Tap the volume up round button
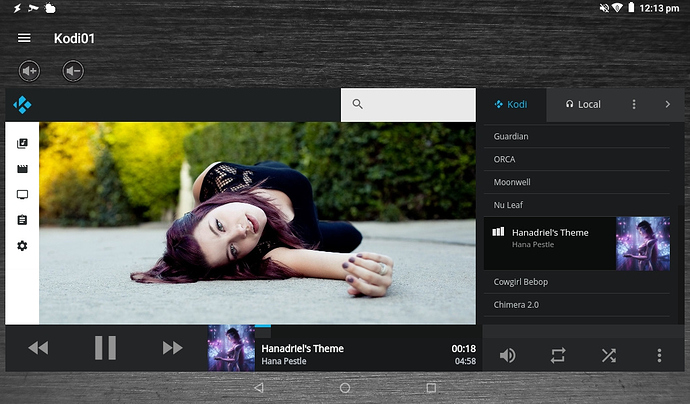The height and width of the screenshot is (404, 690). coord(29,71)
